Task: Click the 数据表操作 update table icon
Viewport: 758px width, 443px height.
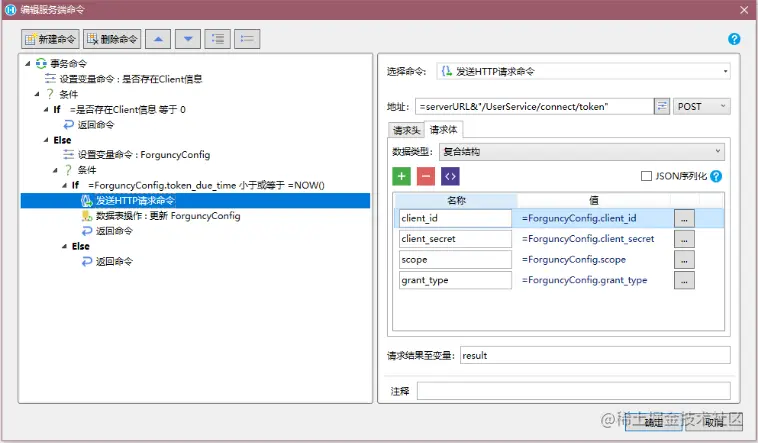Action: point(87,216)
